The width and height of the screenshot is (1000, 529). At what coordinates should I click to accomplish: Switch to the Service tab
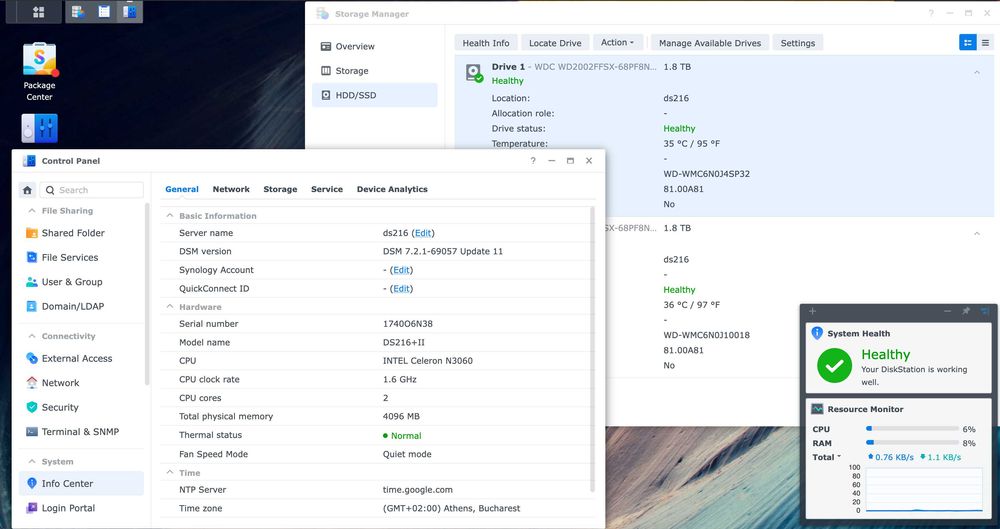coord(327,189)
